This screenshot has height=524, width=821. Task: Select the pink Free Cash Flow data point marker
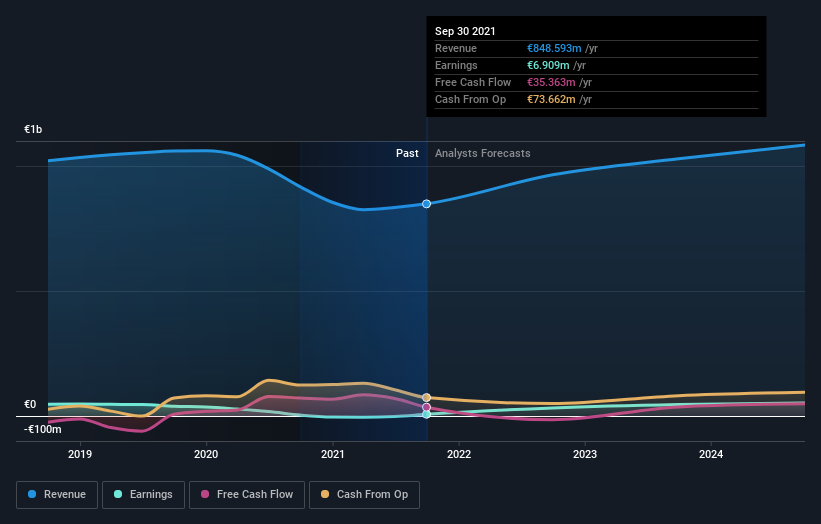coord(427,407)
